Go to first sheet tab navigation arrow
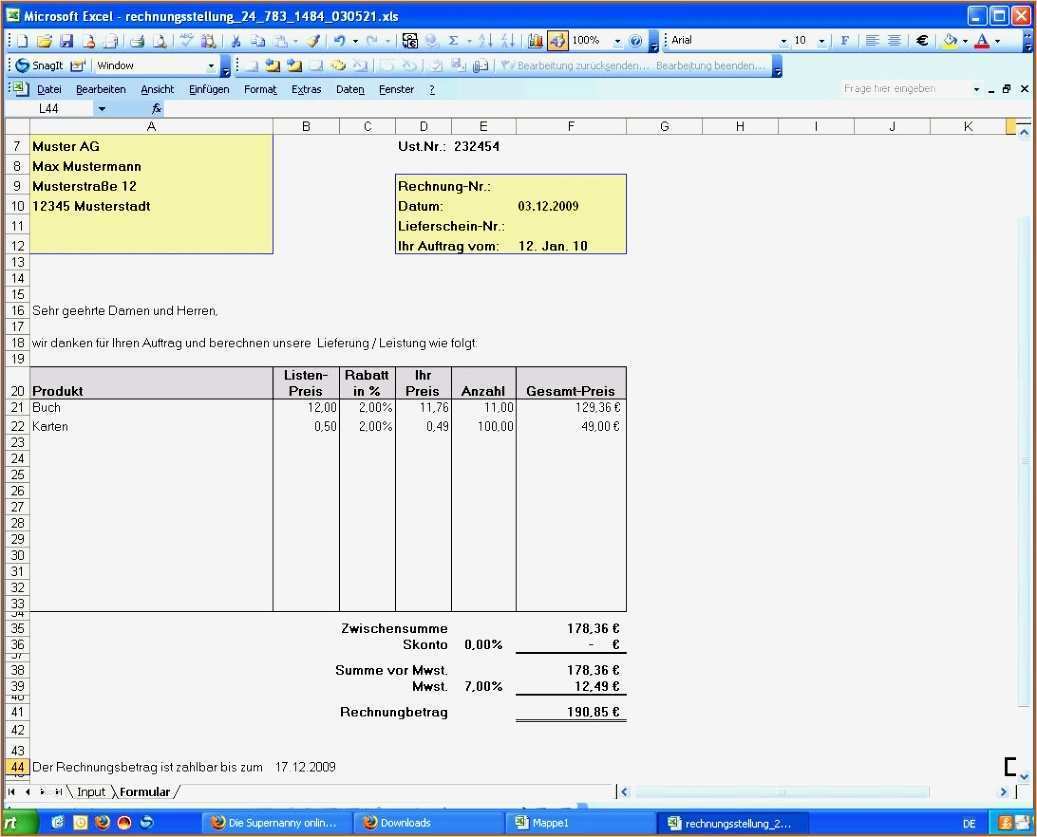Screen dimensions: 1037x837 click(x=11, y=791)
